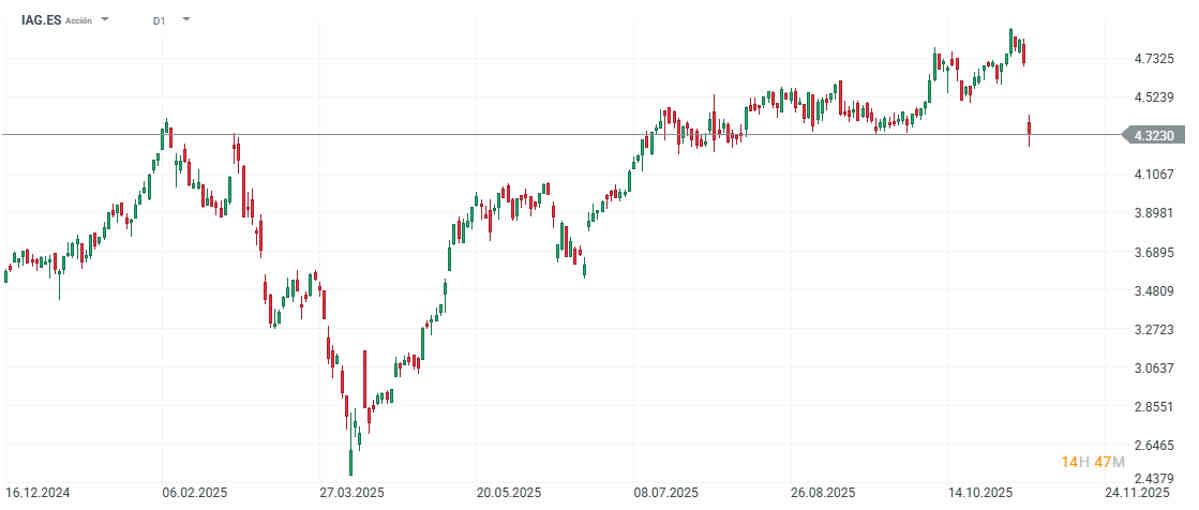The height and width of the screenshot is (510, 1199).
Task: Click the 24.11.2025 date on time axis
Action: point(1137,493)
